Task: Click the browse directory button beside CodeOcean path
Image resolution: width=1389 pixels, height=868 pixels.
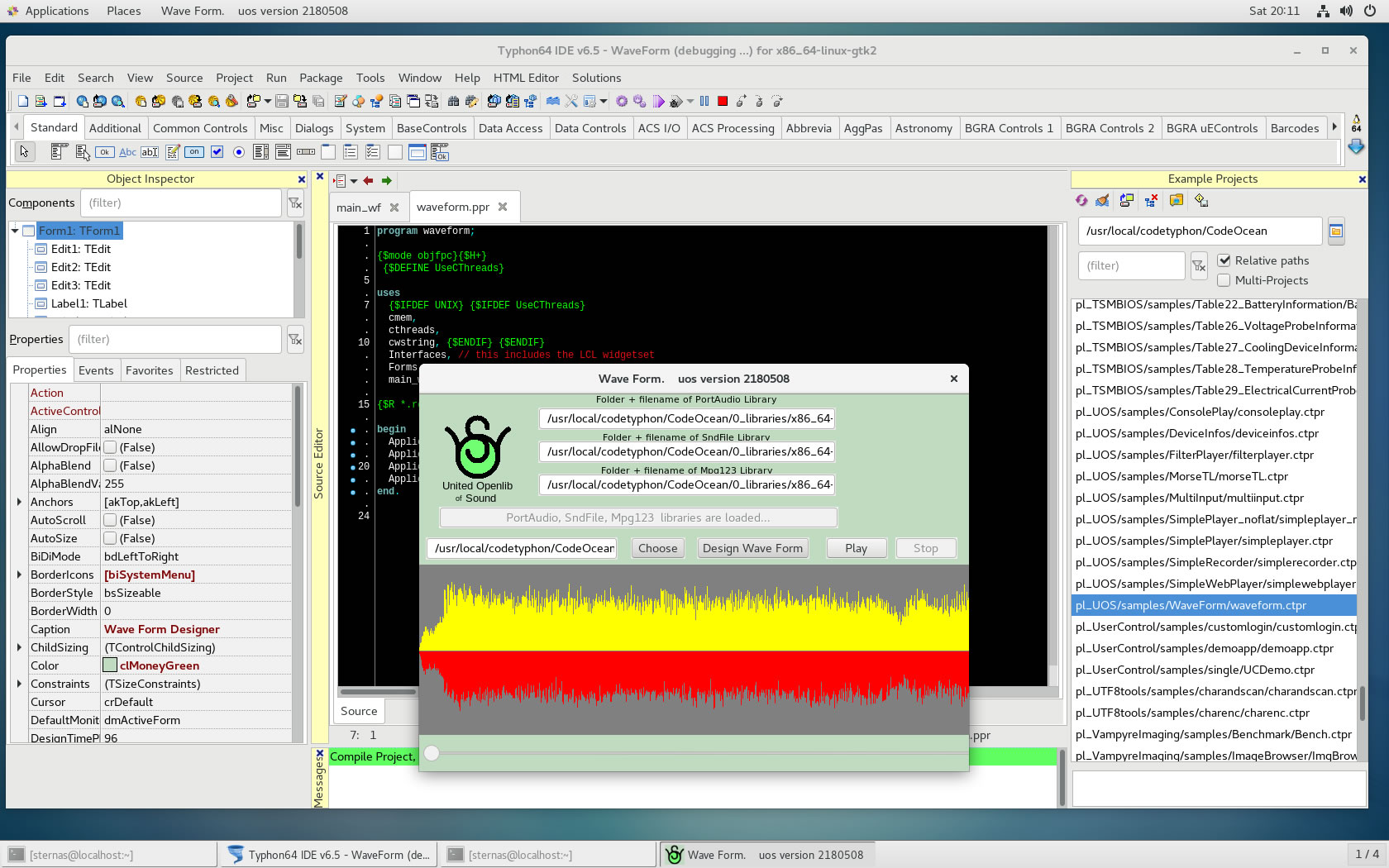Action: pyautogui.click(x=1336, y=231)
